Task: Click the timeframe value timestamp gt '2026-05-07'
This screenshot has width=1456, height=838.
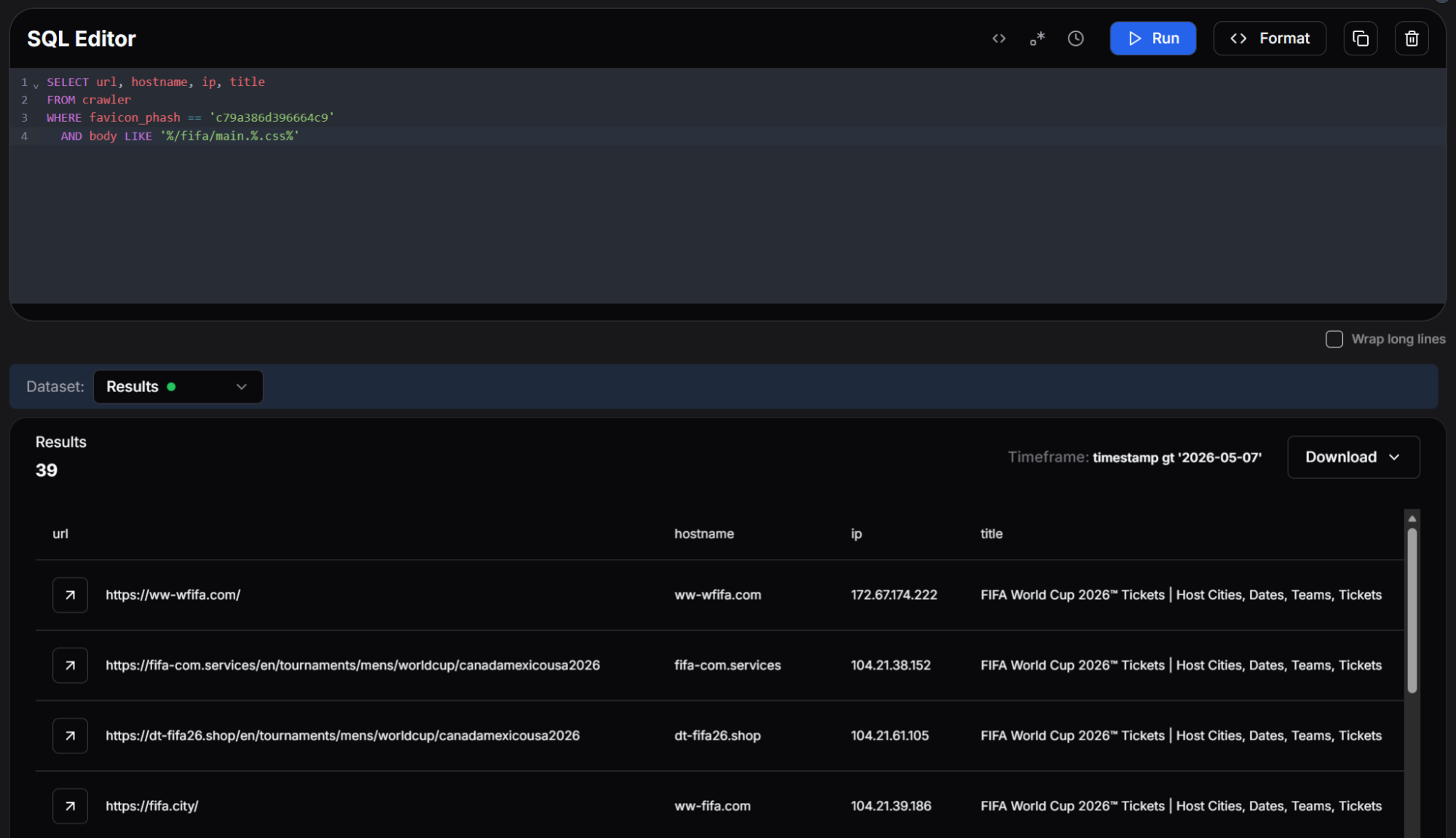Action: [1177, 458]
